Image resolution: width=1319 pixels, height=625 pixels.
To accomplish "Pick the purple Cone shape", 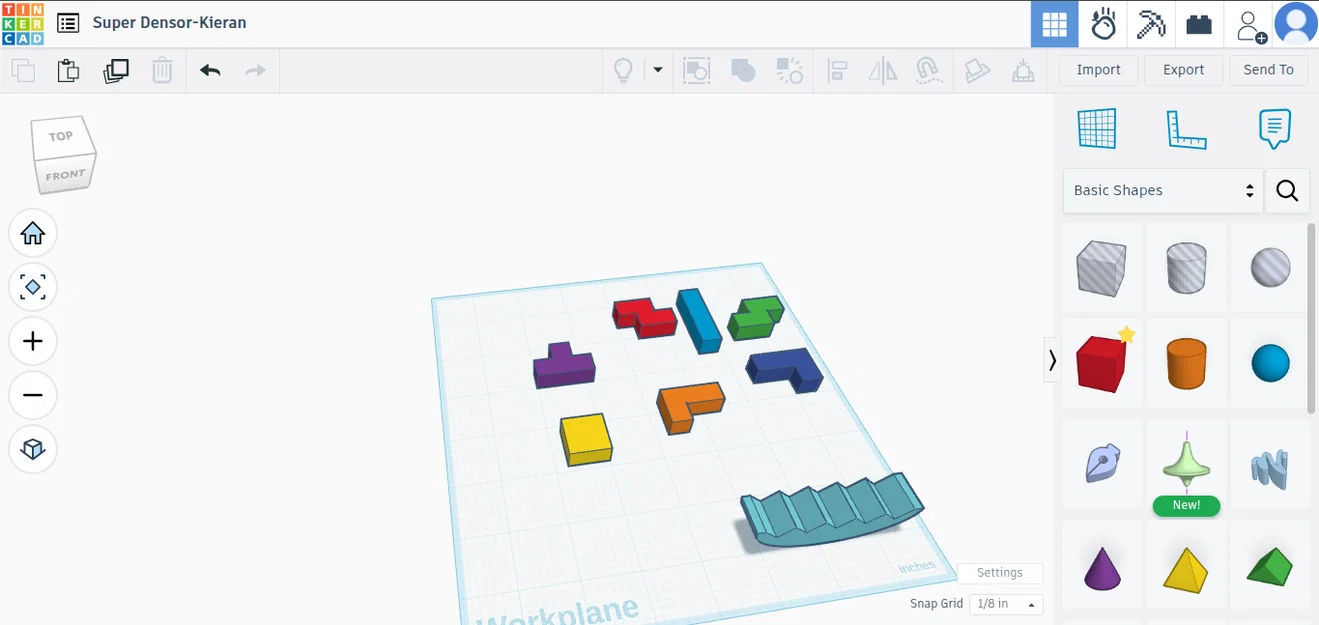I will click(1102, 567).
